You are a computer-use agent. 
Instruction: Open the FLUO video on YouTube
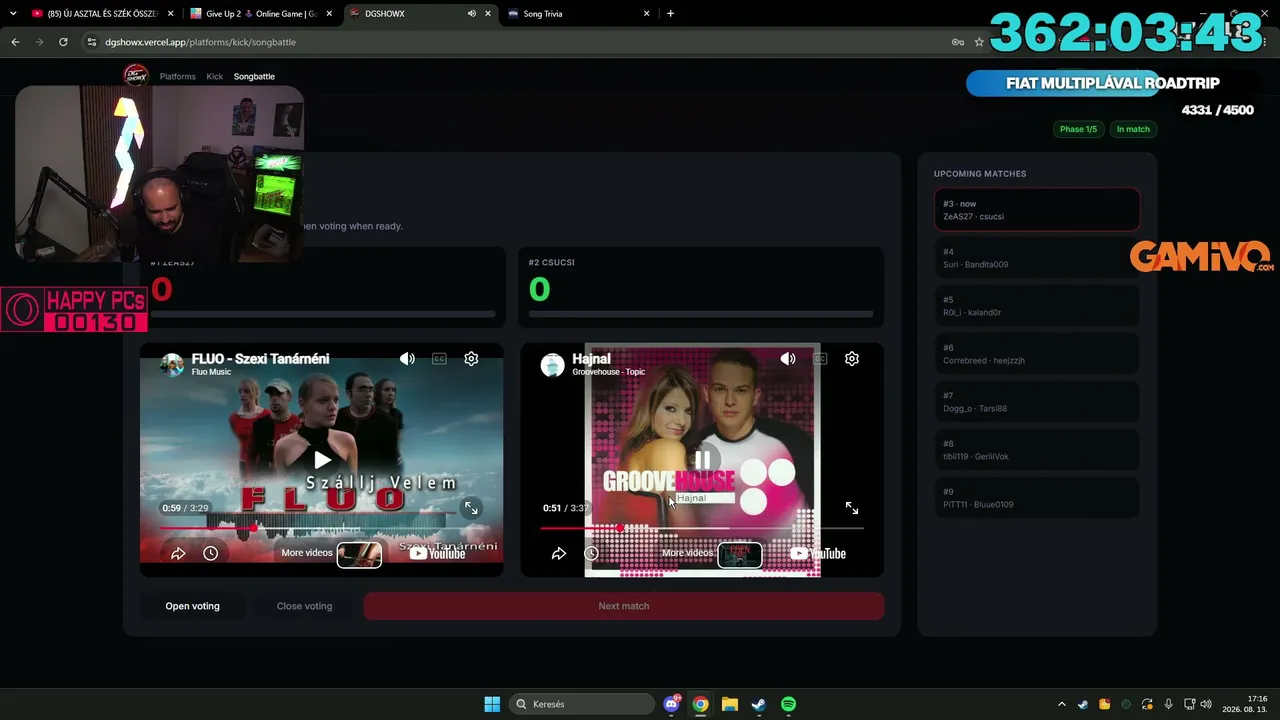[x=437, y=553]
